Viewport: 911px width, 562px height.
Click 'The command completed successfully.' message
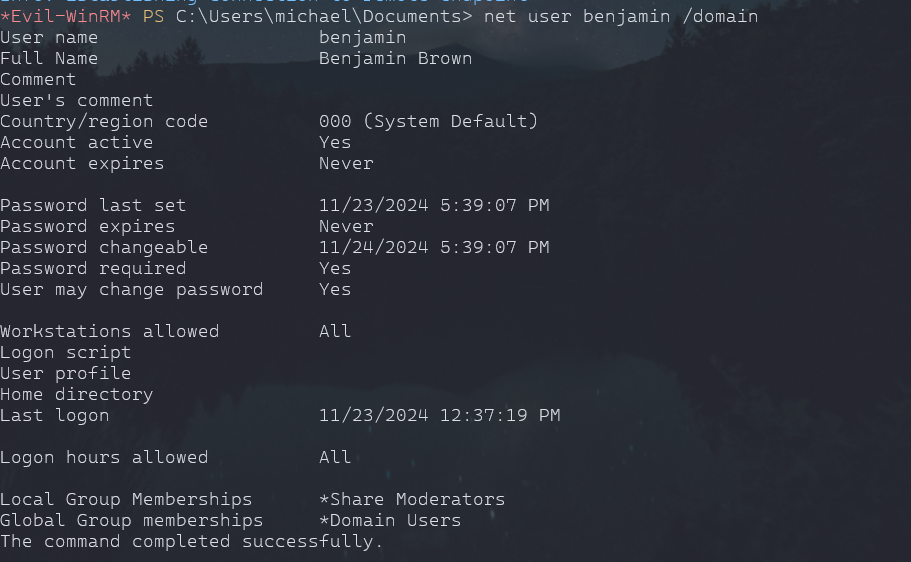192,541
